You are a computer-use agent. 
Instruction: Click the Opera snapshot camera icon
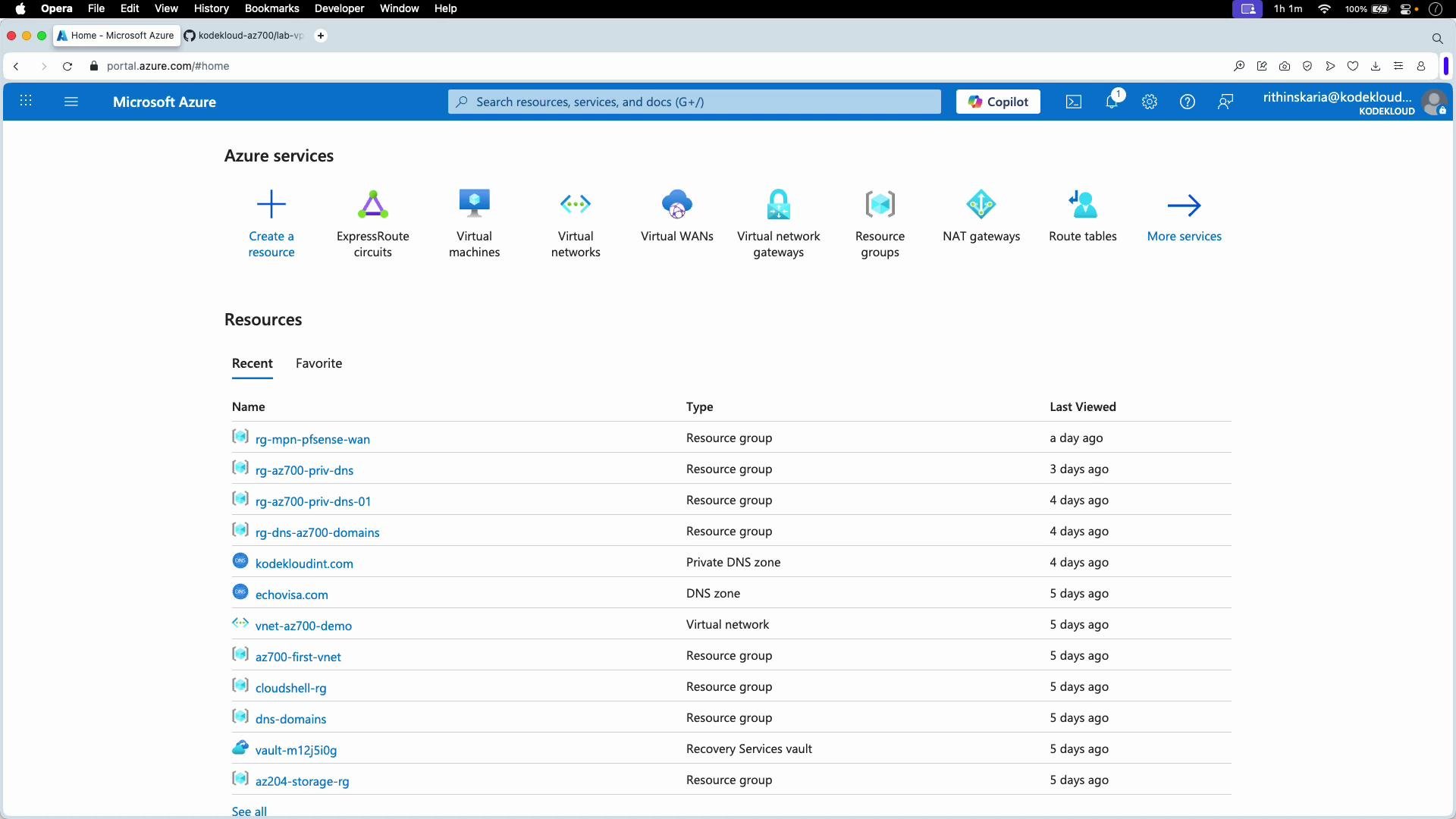coord(1285,66)
